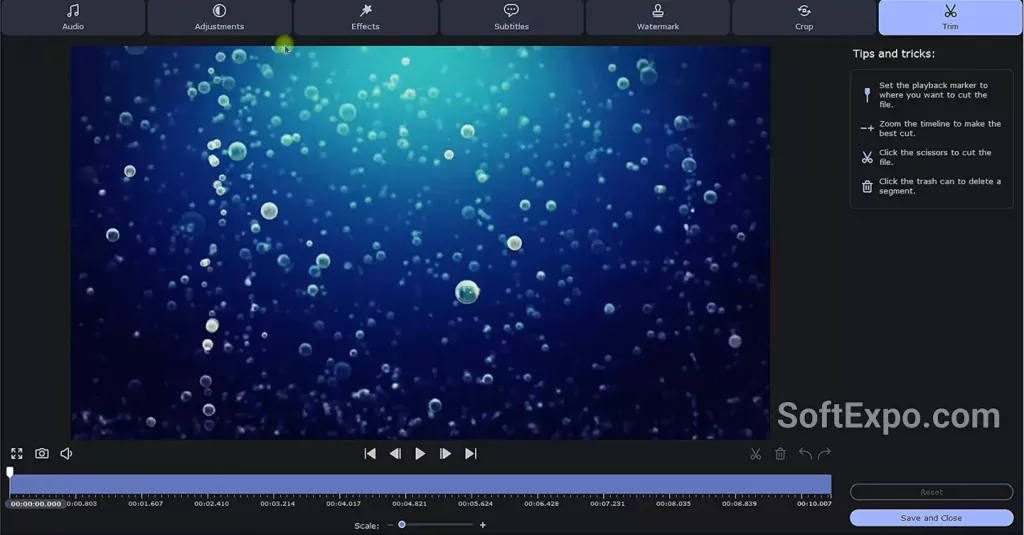Click the 00:01.607 timeline label
The image size is (1024, 535).
pyautogui.click(x=146, y=504)
